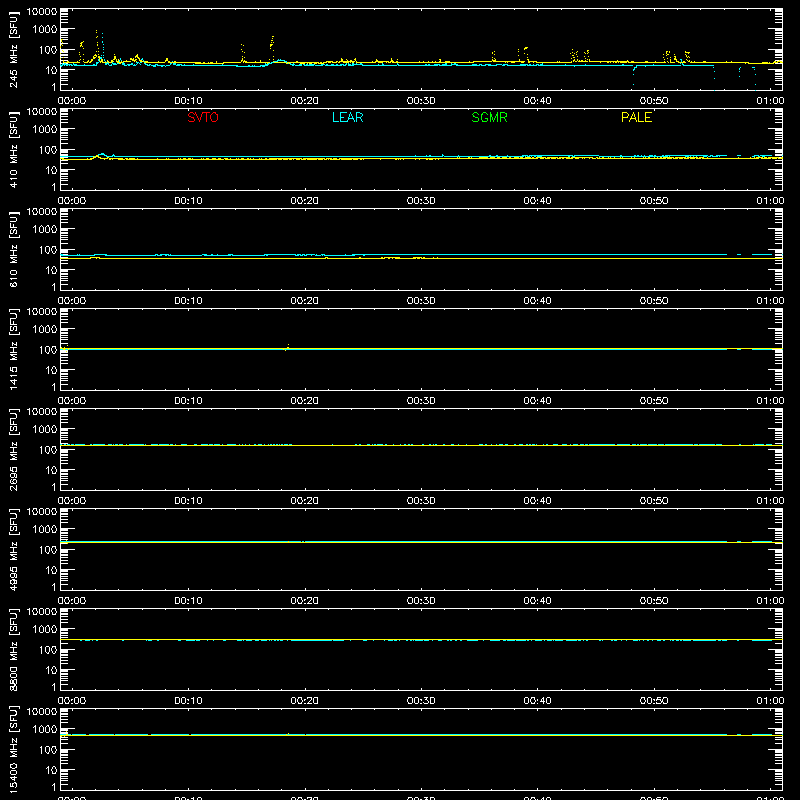Click the 00:40 tick label under 8800 MHz plot
Screen dimensions: 800x800
click(537, 701)
